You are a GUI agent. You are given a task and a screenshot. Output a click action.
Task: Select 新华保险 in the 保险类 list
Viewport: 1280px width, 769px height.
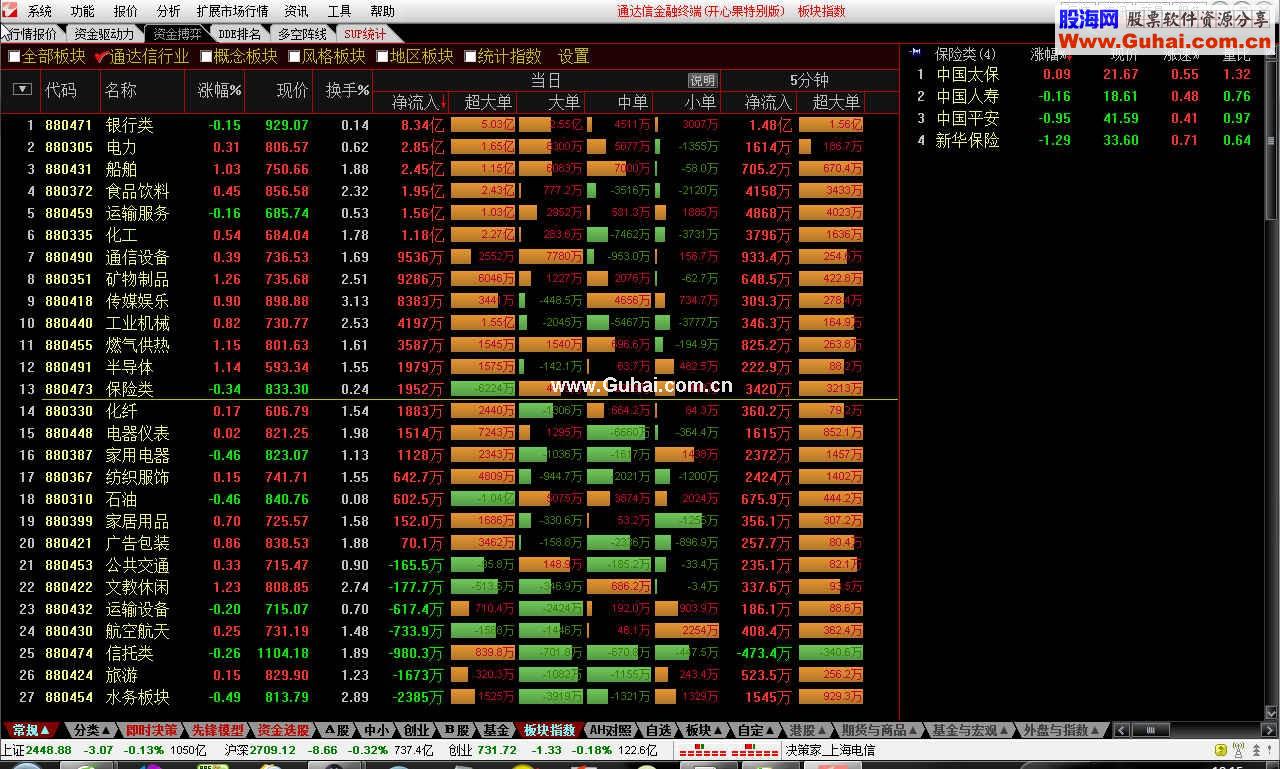1084,140
